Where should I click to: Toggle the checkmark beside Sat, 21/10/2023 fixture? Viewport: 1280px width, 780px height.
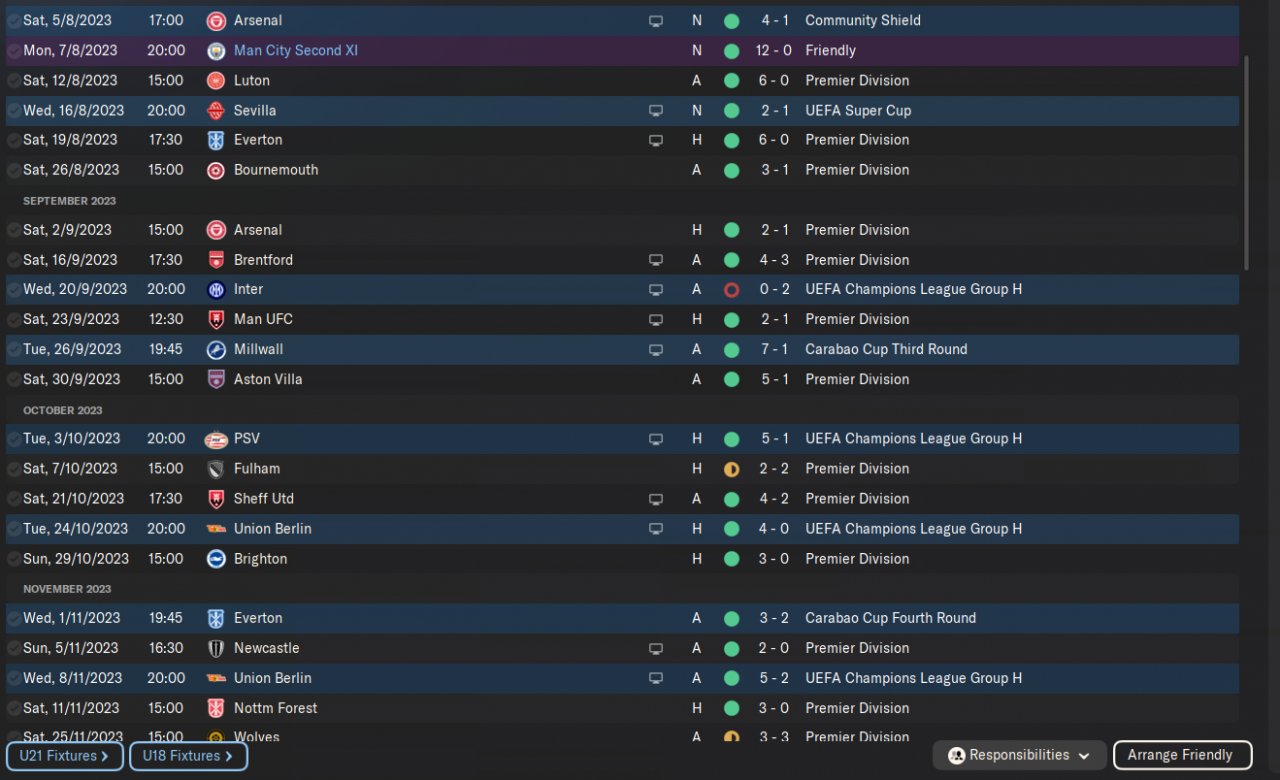14,499
